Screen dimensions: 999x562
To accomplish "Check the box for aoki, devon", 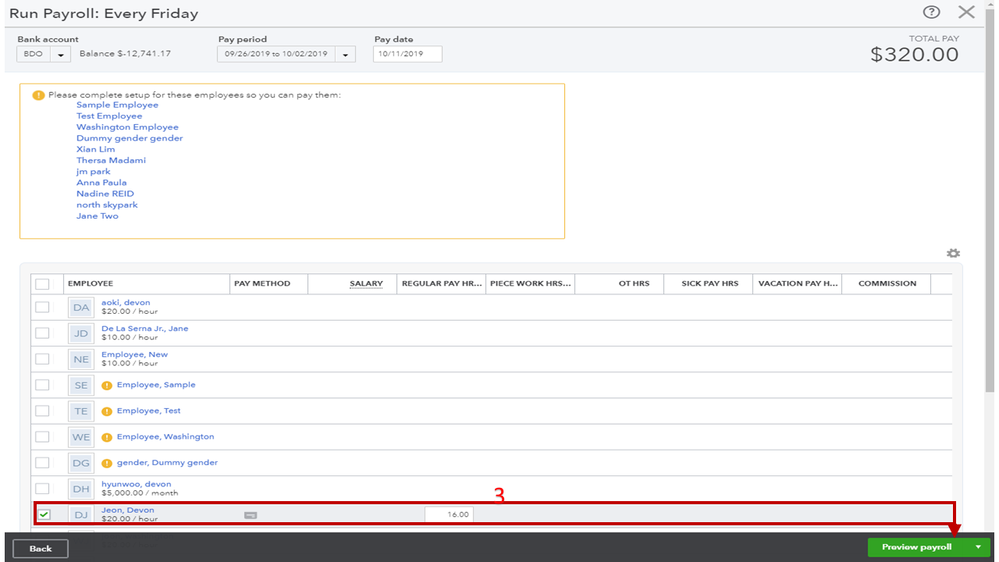I will [x=43, y=307].
